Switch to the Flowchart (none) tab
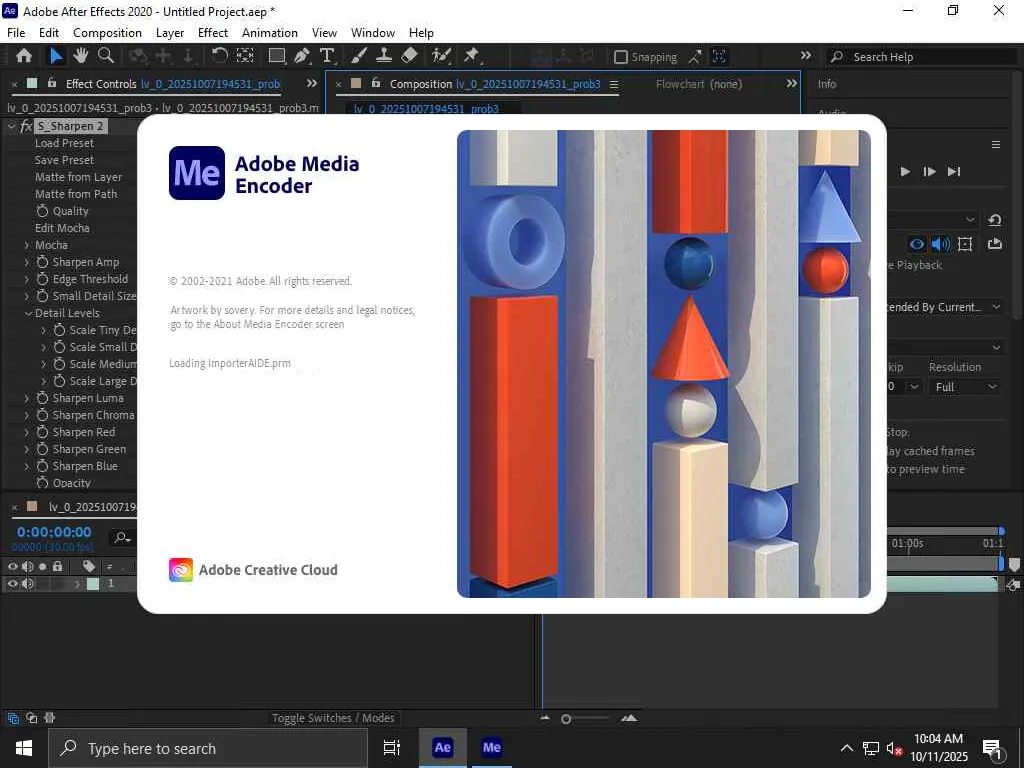 click(x=699, y=84)
